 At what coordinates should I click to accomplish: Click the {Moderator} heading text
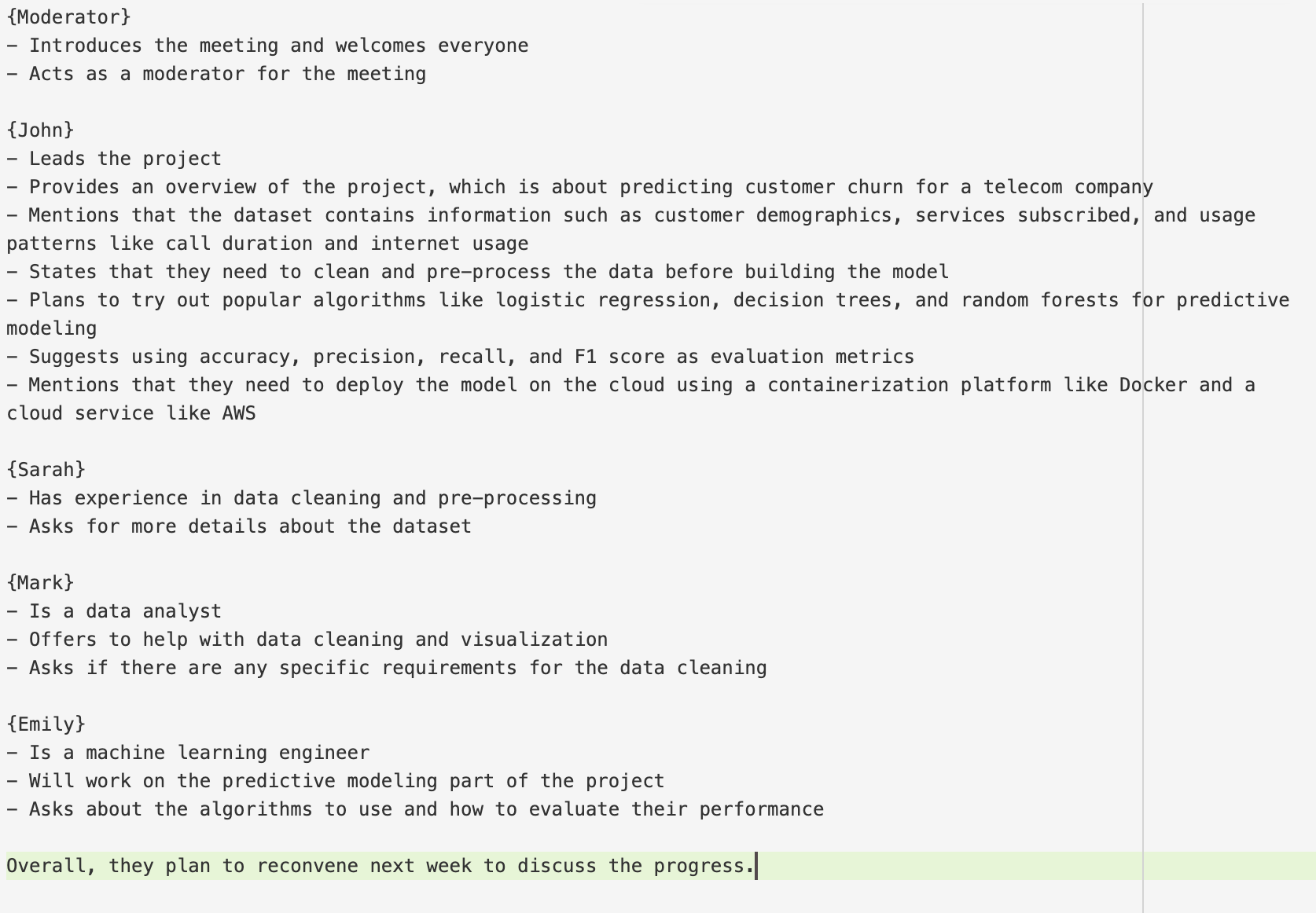[68, 17]
